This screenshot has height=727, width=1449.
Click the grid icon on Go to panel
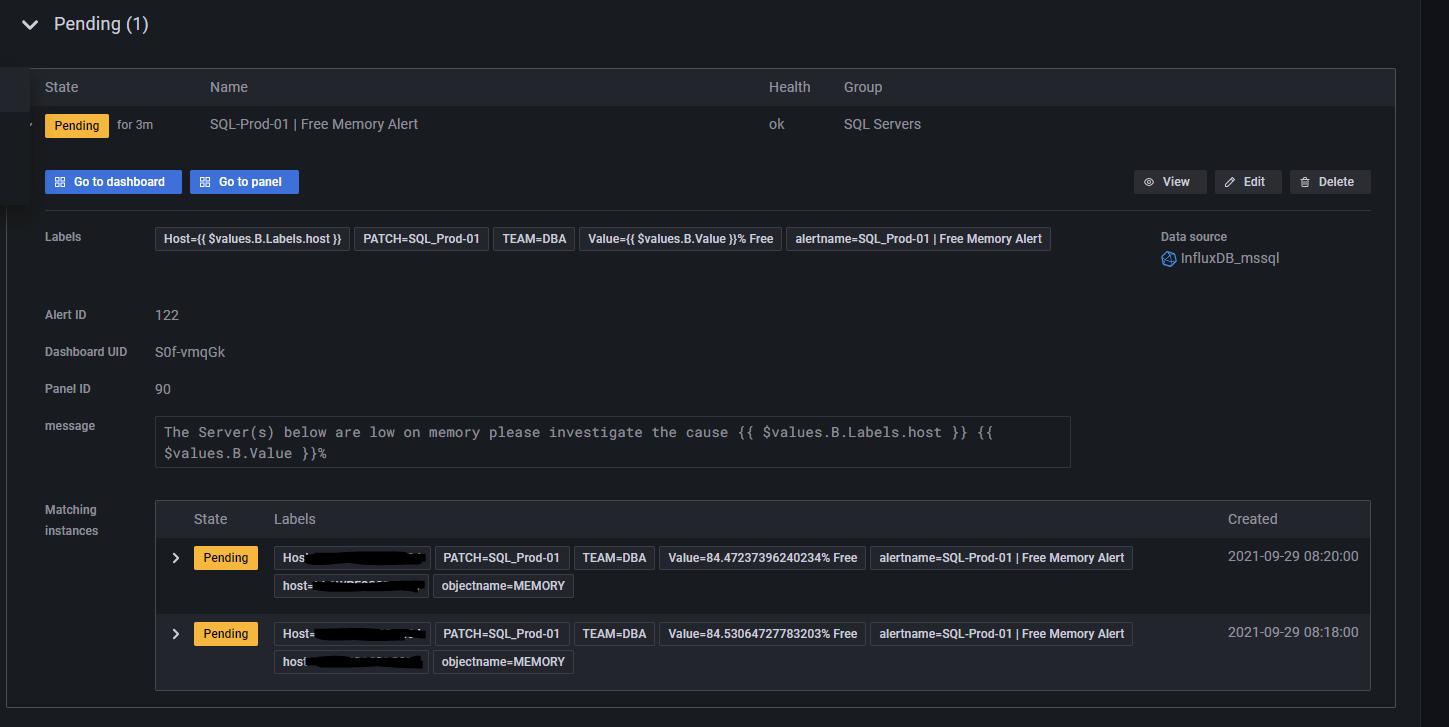(x=205, y=182)
